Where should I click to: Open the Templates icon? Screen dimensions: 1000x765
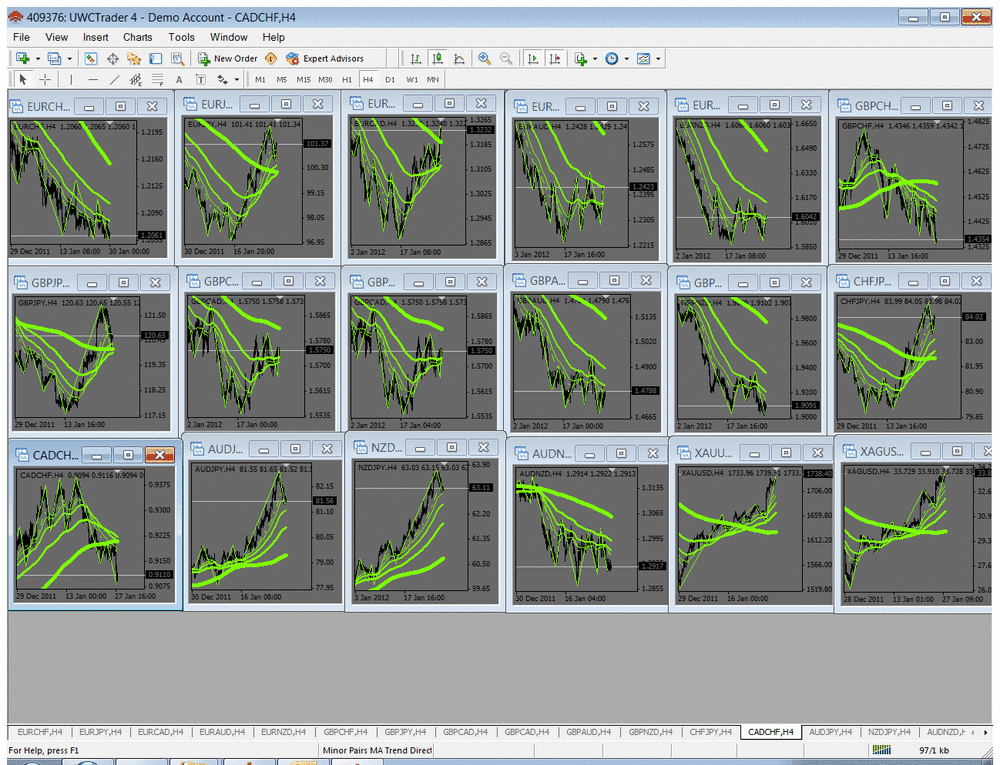tap(643, 59)
